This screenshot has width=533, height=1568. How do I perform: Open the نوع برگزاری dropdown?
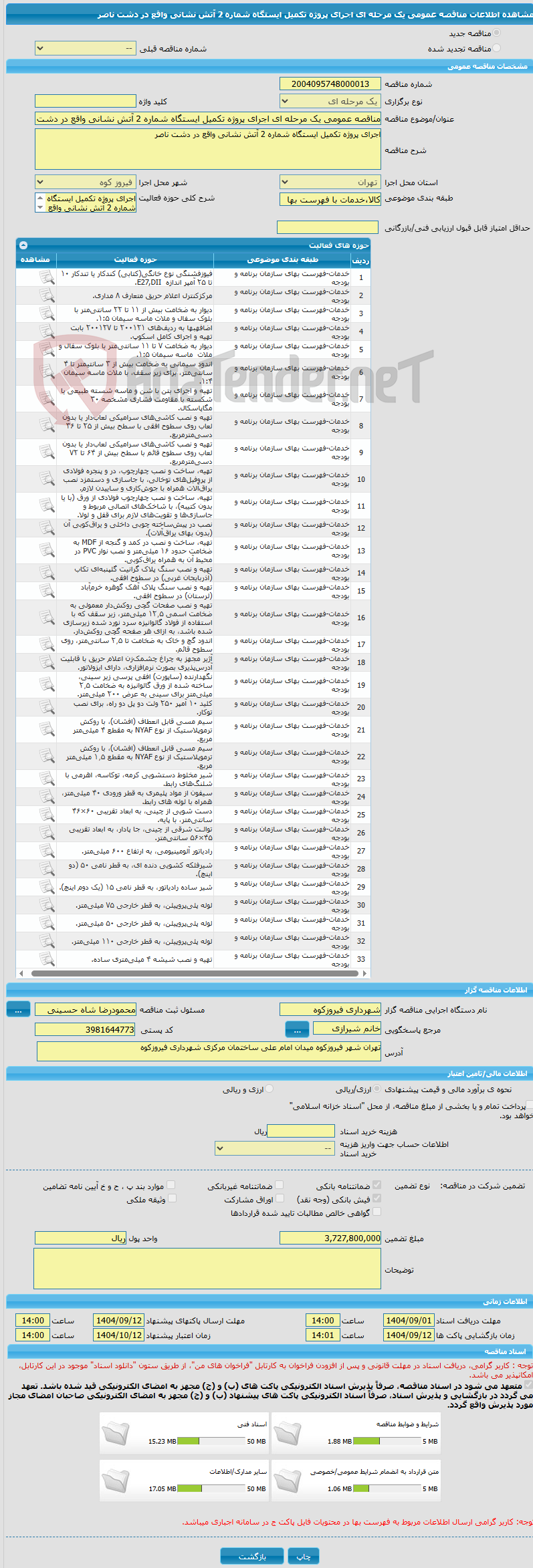click(x=330, y=102)
